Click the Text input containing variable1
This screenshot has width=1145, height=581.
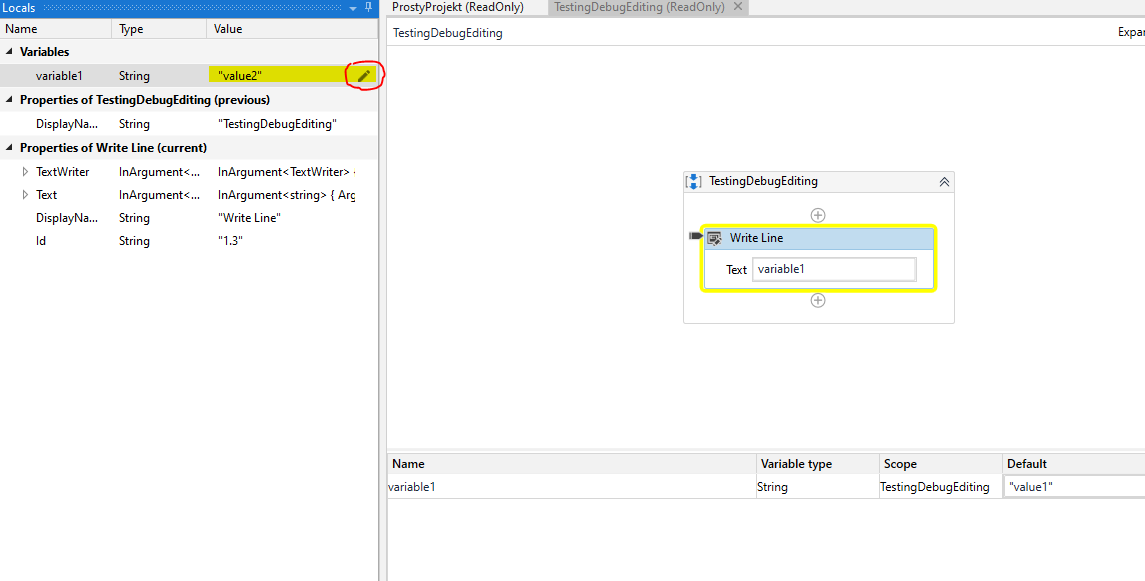[x=833, y=269]
